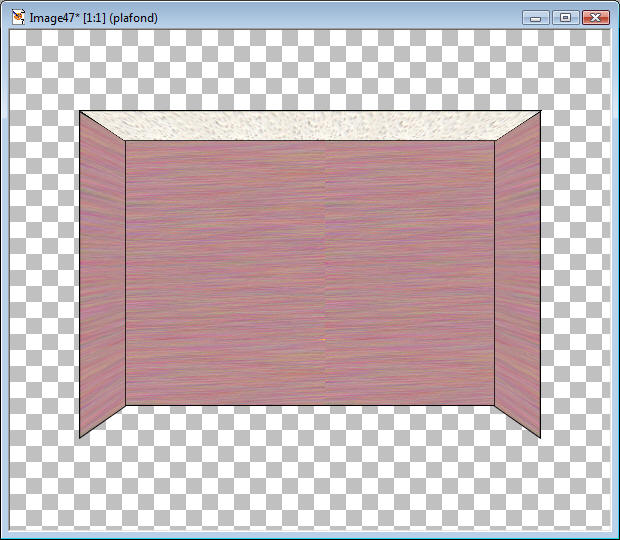Click the Image47* [1:1] (plafond) title text

93,18
